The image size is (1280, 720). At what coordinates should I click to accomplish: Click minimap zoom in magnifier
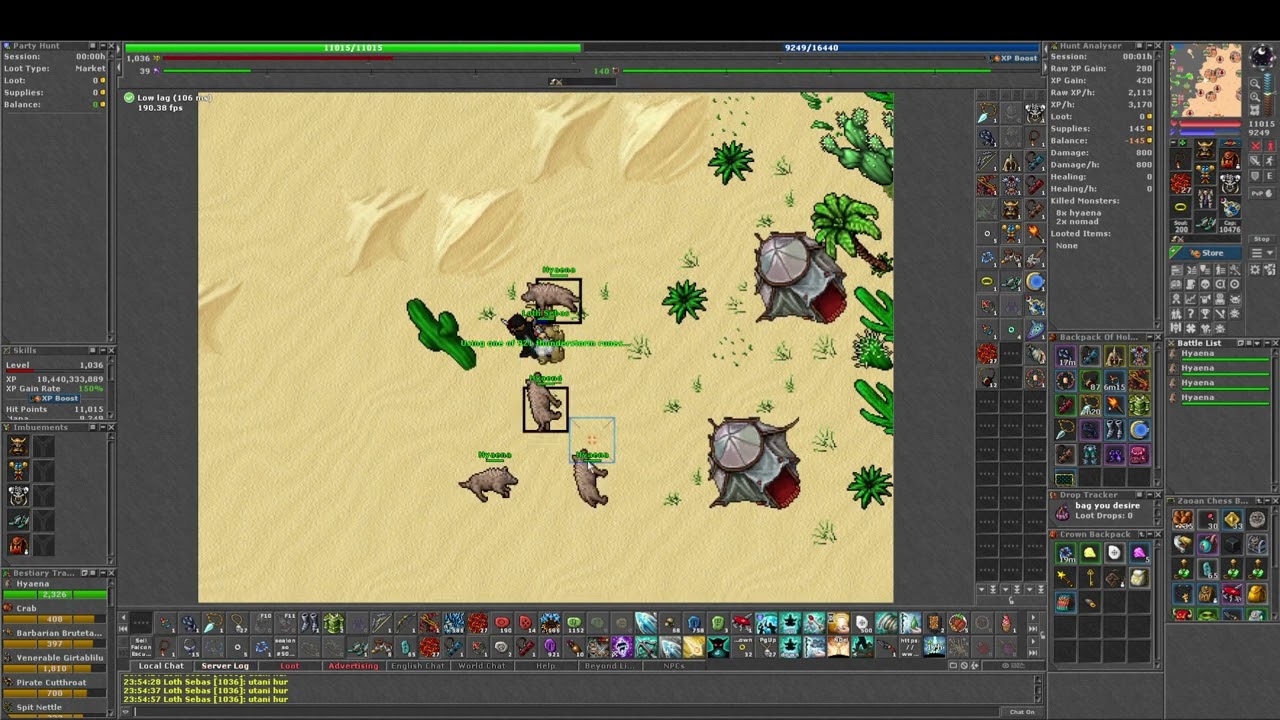coord(1255,96)
